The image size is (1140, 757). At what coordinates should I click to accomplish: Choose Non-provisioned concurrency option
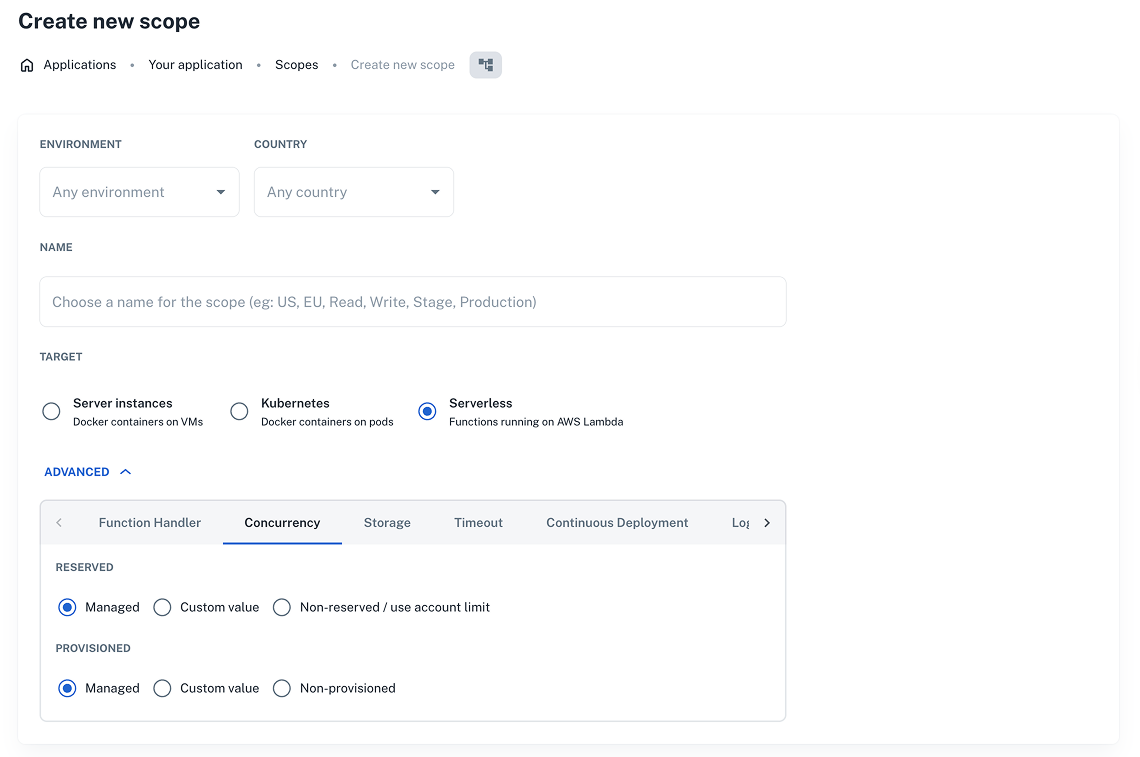[282, 689]
